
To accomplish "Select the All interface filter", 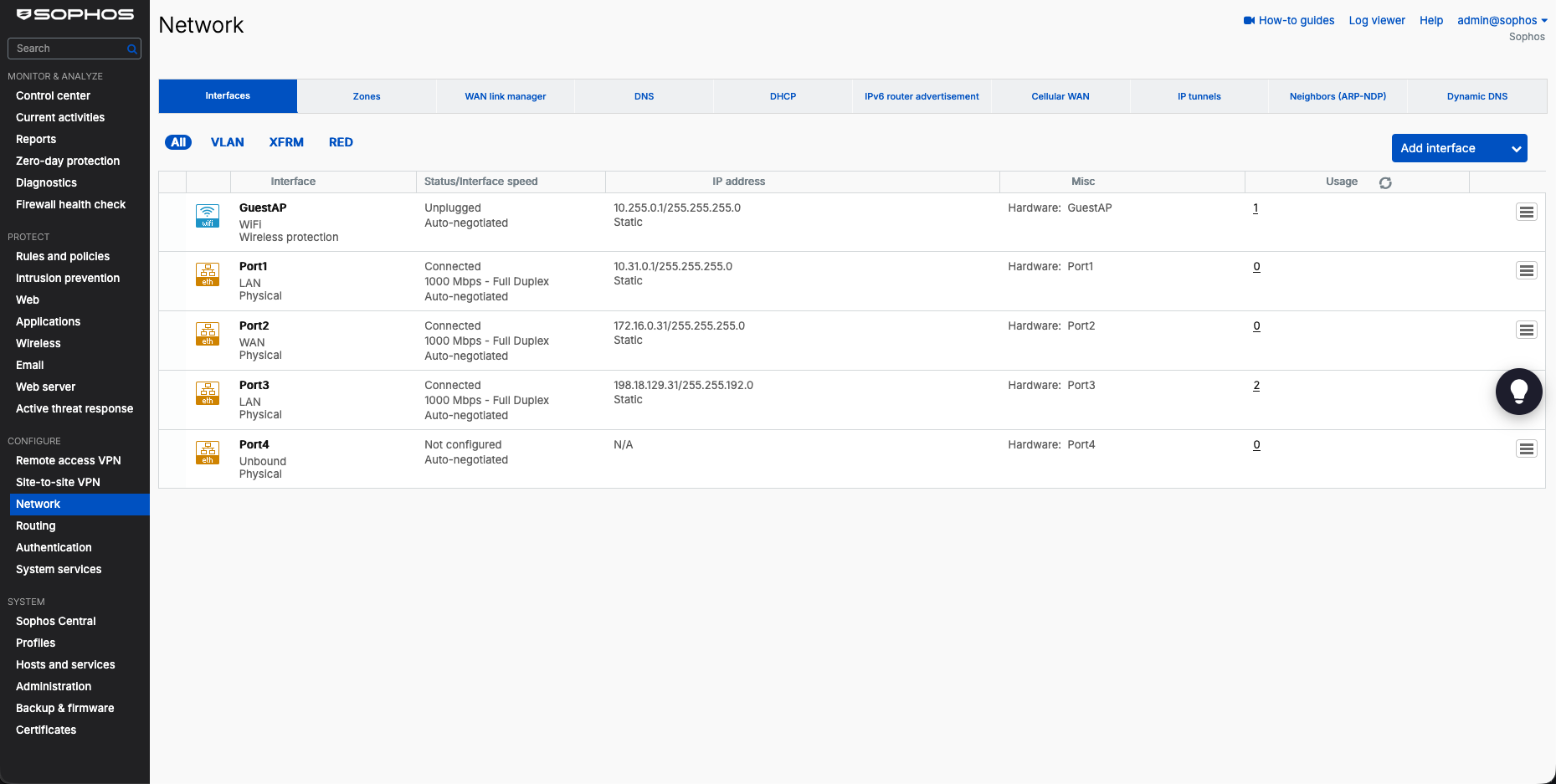I will (x=178, y=142).
